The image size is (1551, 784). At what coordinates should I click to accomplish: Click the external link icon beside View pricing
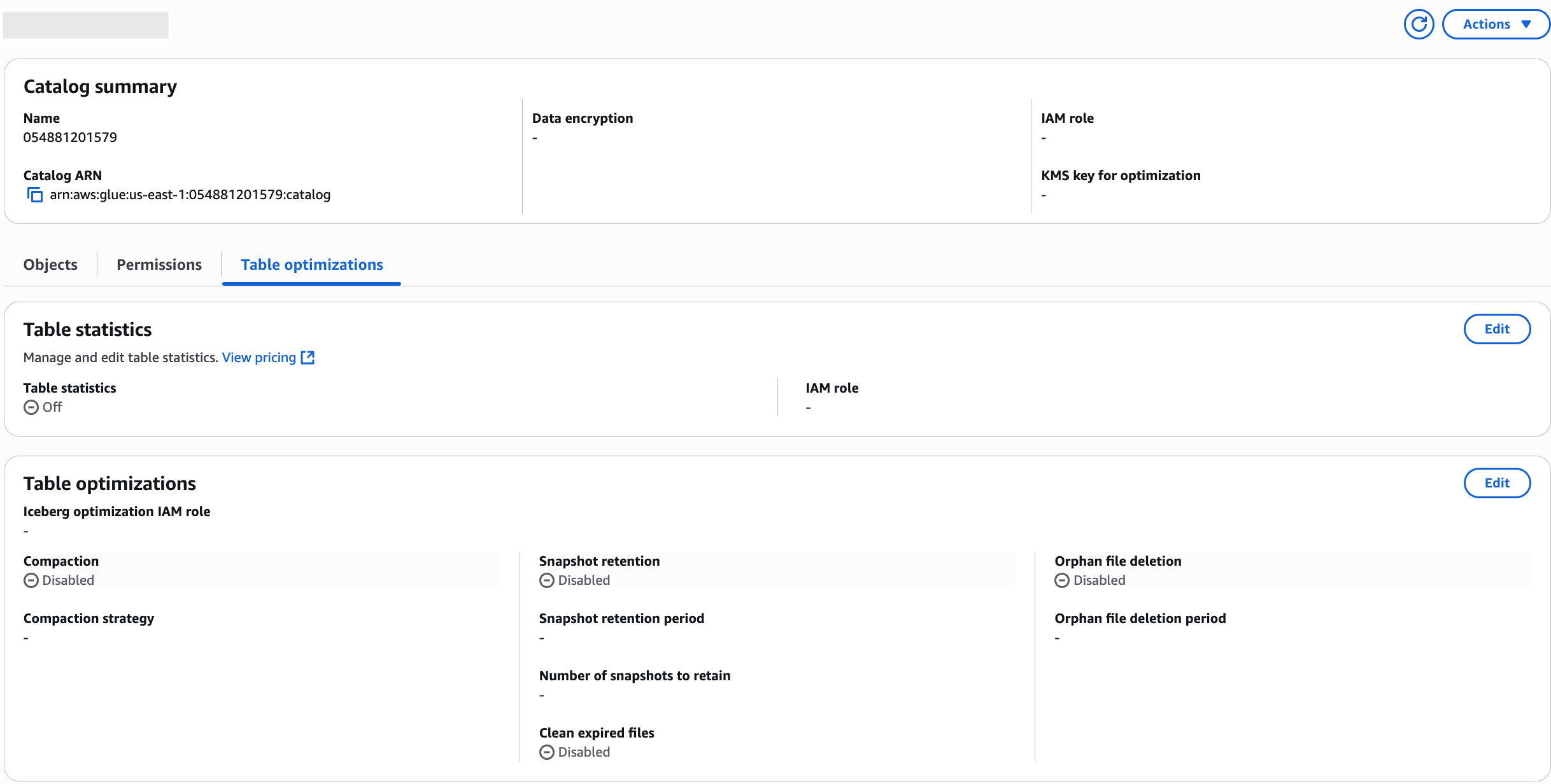pos(308,357)
